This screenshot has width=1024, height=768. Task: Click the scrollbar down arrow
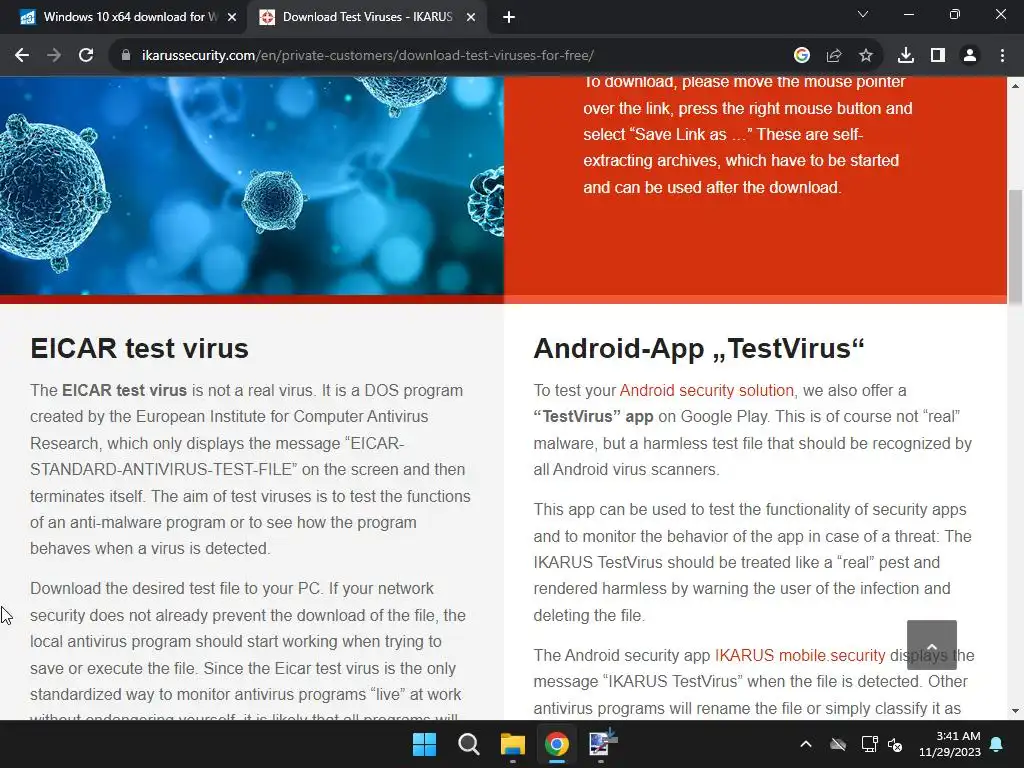pyautogui.click(x=1016, y=711)
